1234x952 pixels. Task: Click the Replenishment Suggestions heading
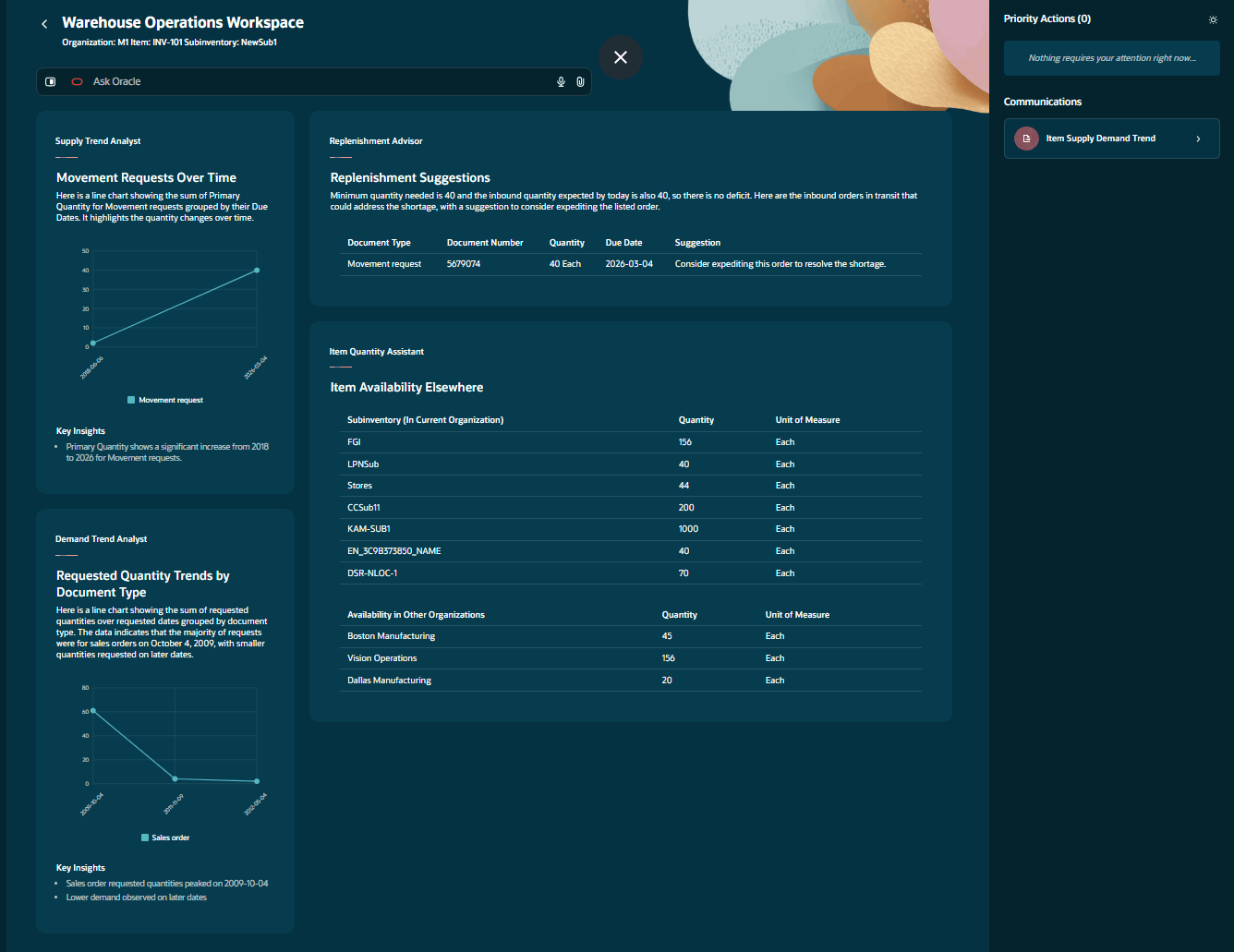click(410, 178)
